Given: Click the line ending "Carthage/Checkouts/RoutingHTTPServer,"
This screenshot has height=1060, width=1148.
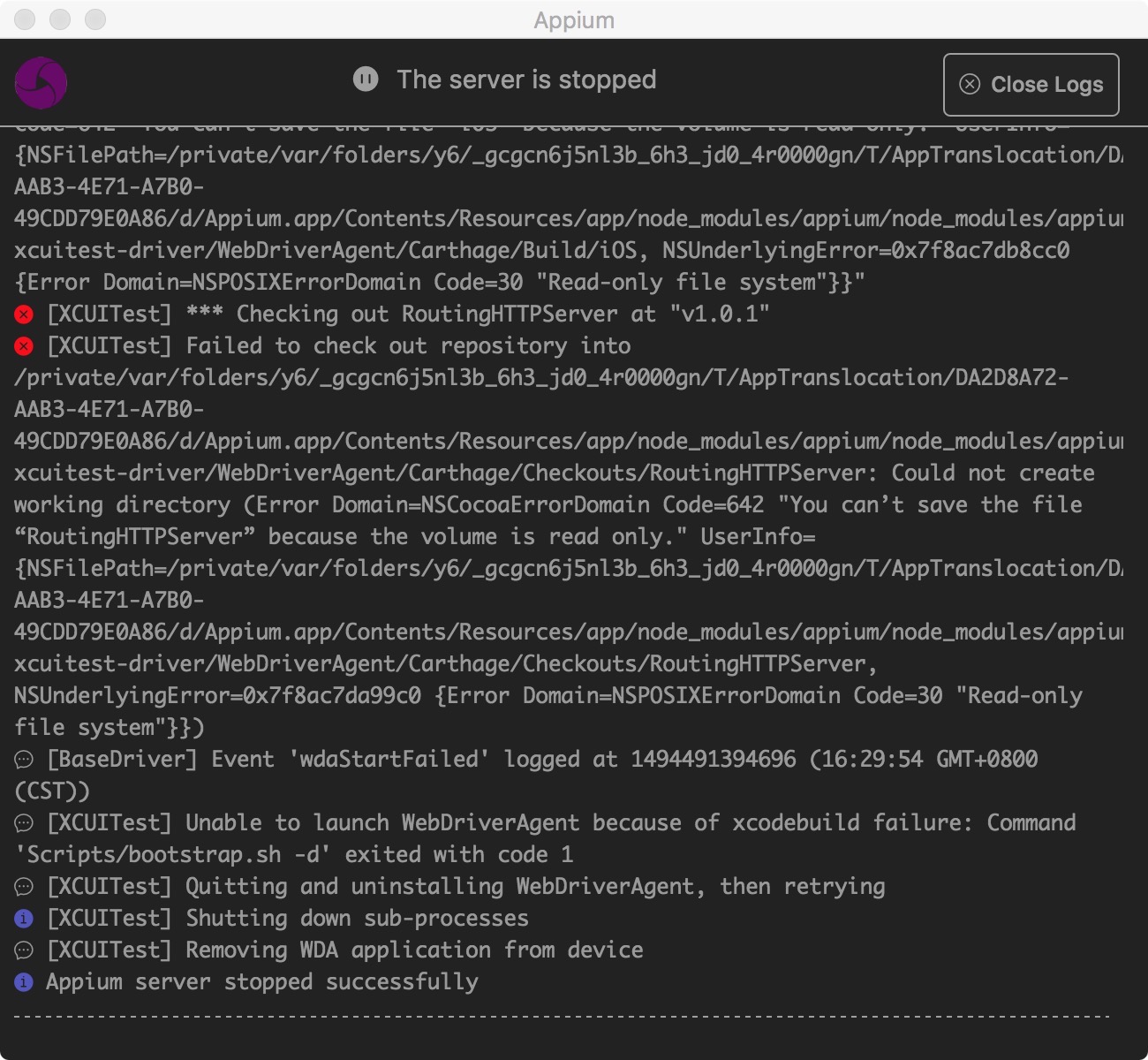Looking at the screenshot, I should (446, 664).
